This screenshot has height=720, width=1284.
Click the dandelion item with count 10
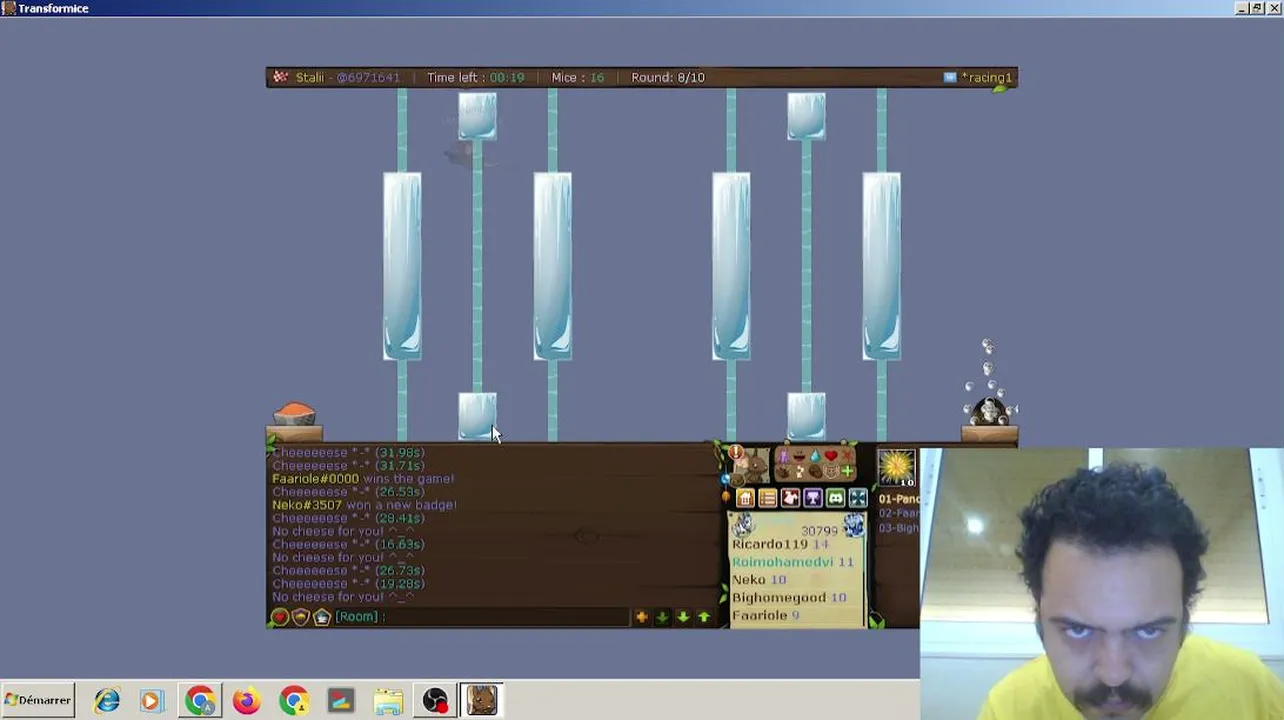pos(896,467)
